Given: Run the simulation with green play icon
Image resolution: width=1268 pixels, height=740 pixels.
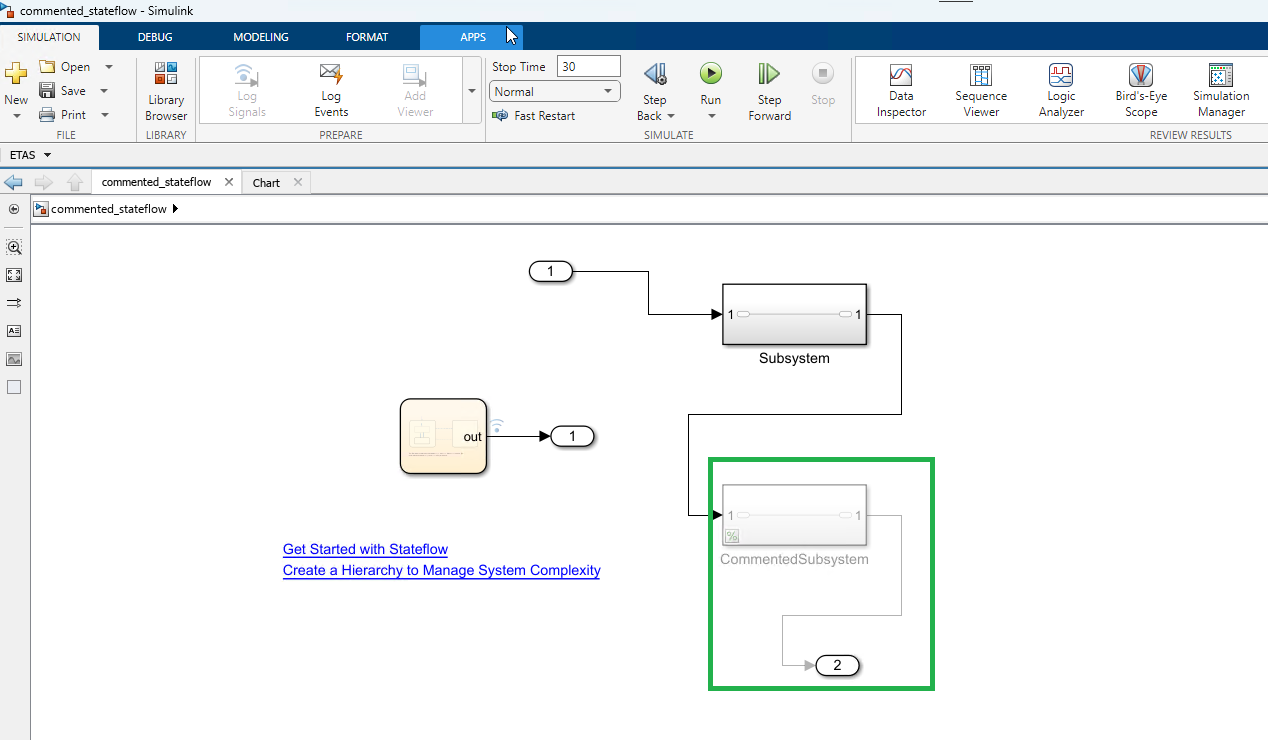Looking at the screenshot, I should pos(711,74).
